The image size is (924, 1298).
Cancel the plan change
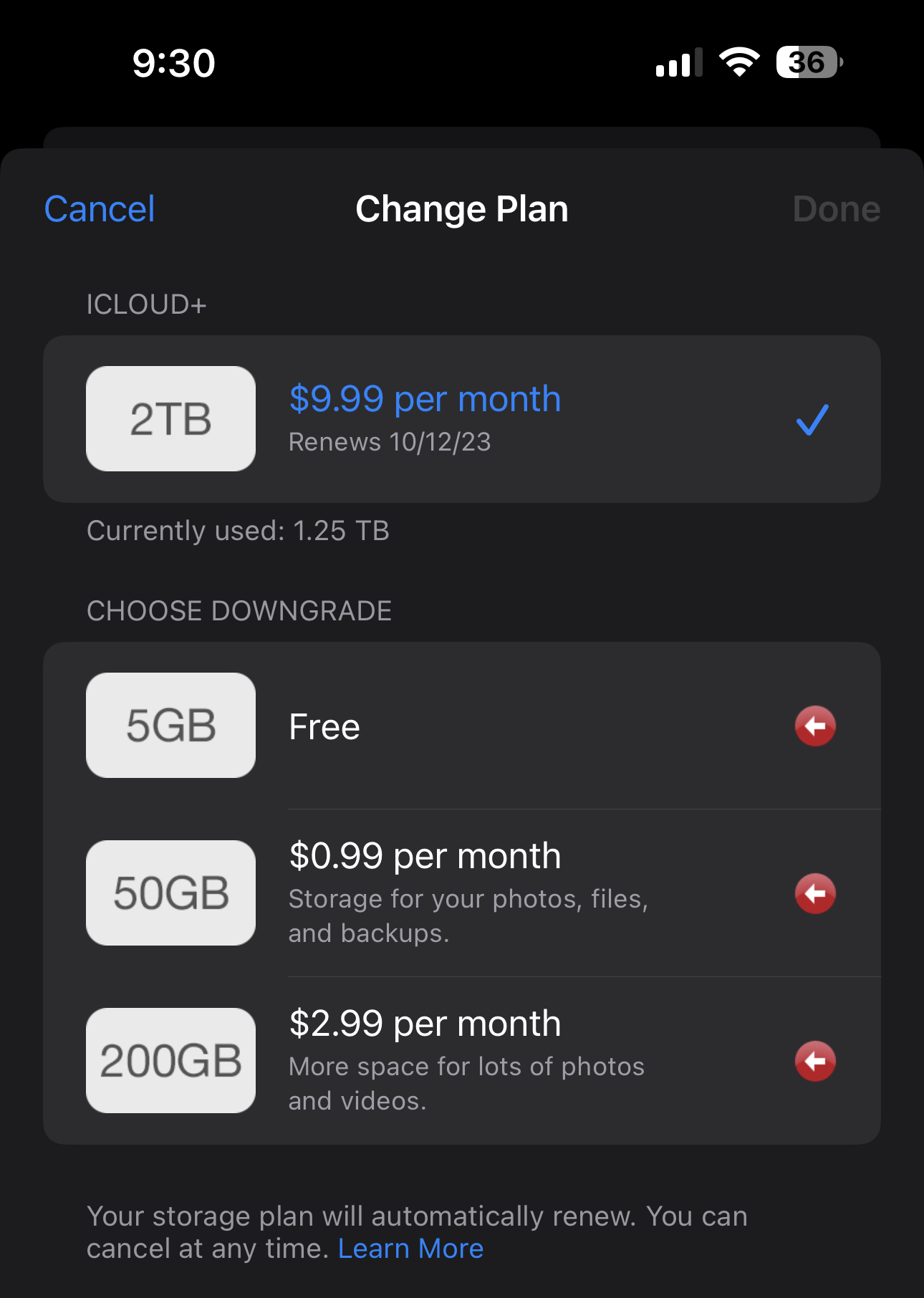click(x=100, y=209)
